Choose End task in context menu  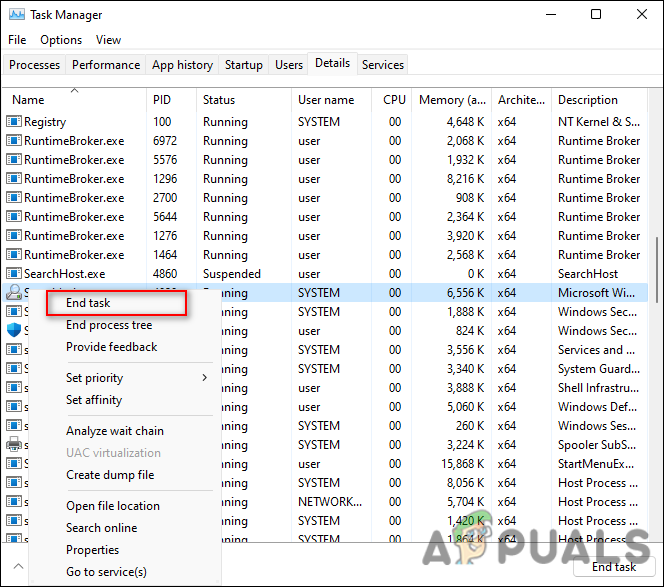[x=116, y=303]
